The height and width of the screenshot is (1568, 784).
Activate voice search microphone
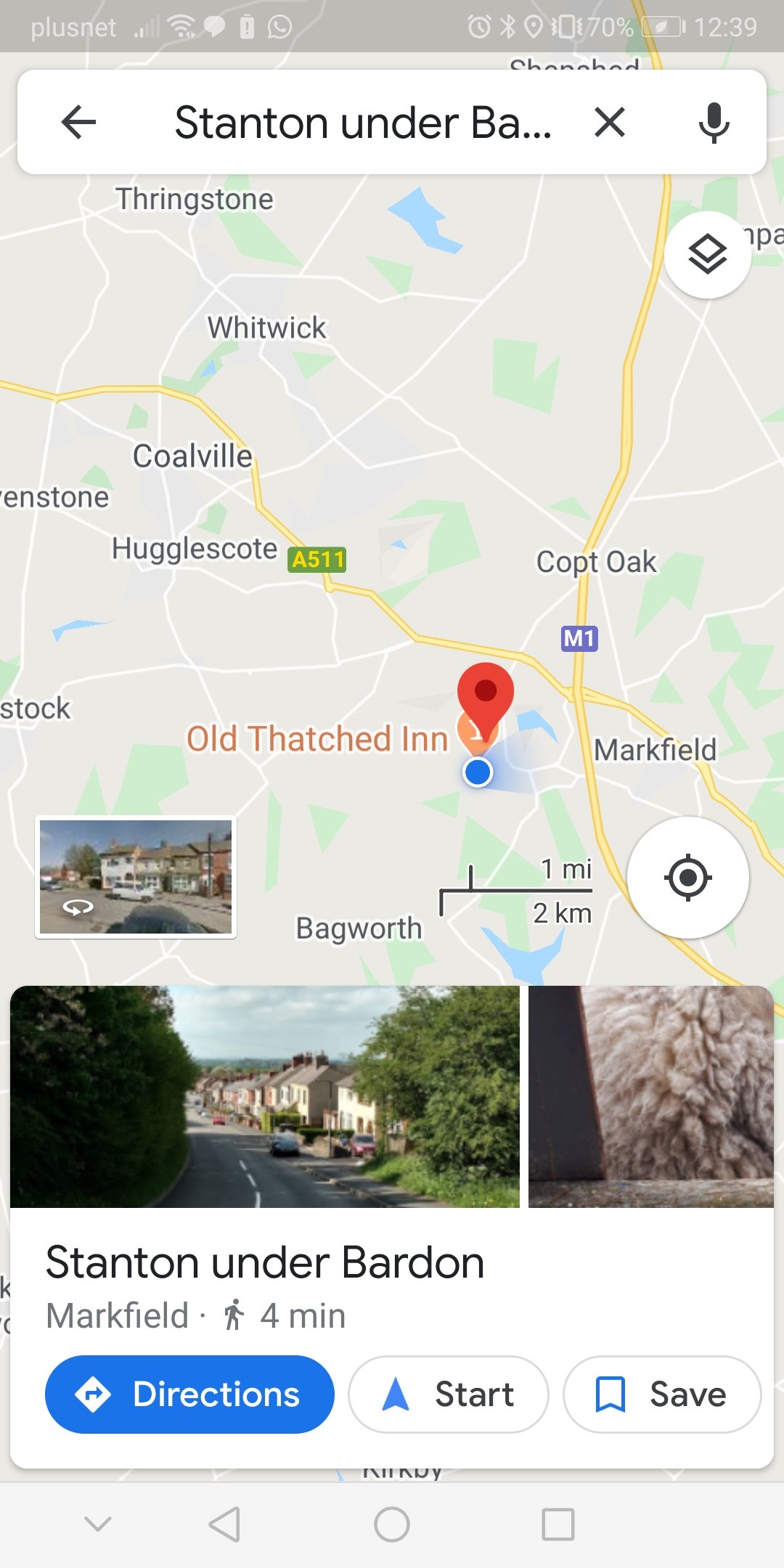tap(714, 122)
